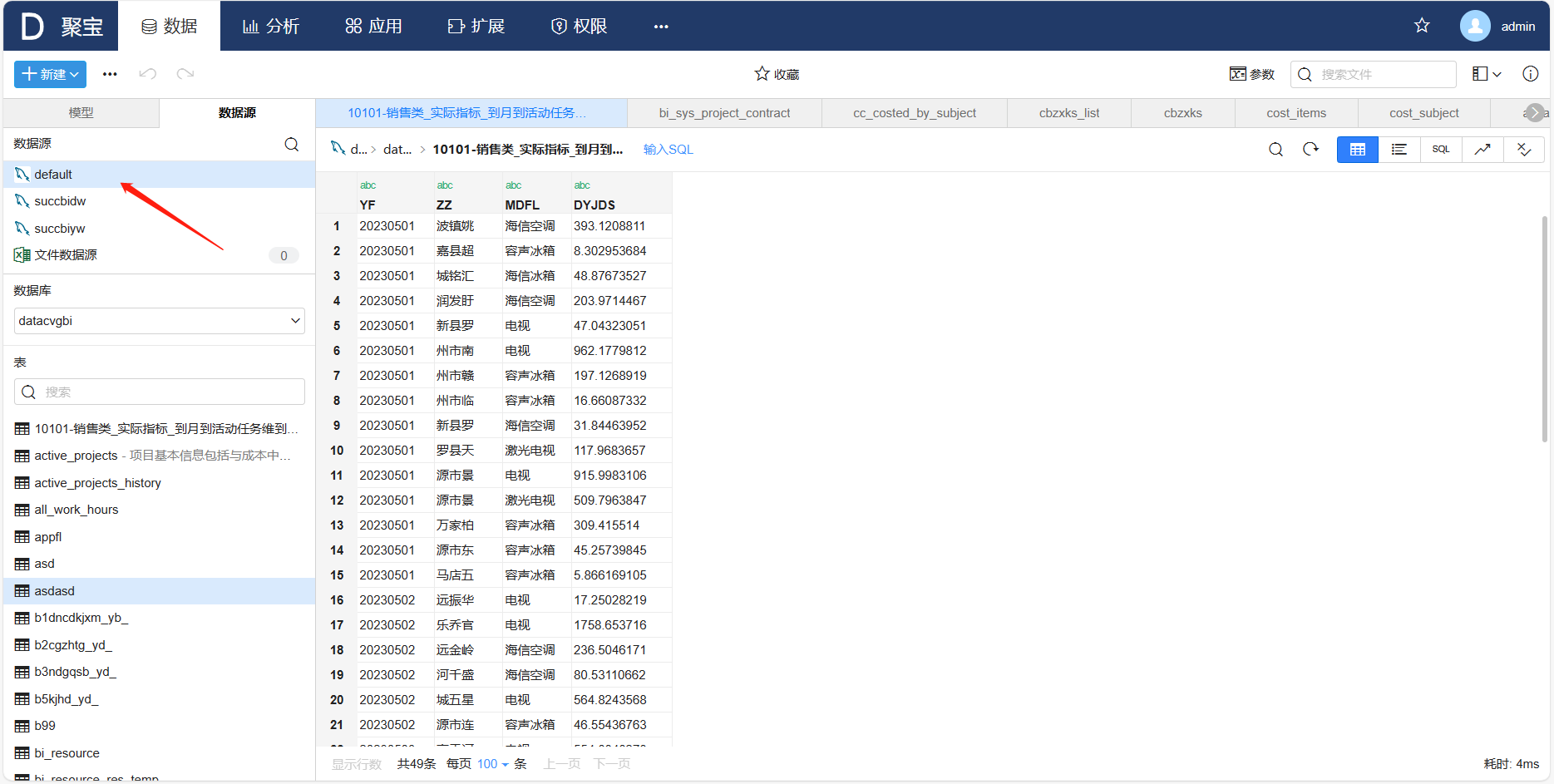Switch to table grid view
The height and width of the screenshot is (784, 1554).
pyautogui.click(x=1358, y=150)
